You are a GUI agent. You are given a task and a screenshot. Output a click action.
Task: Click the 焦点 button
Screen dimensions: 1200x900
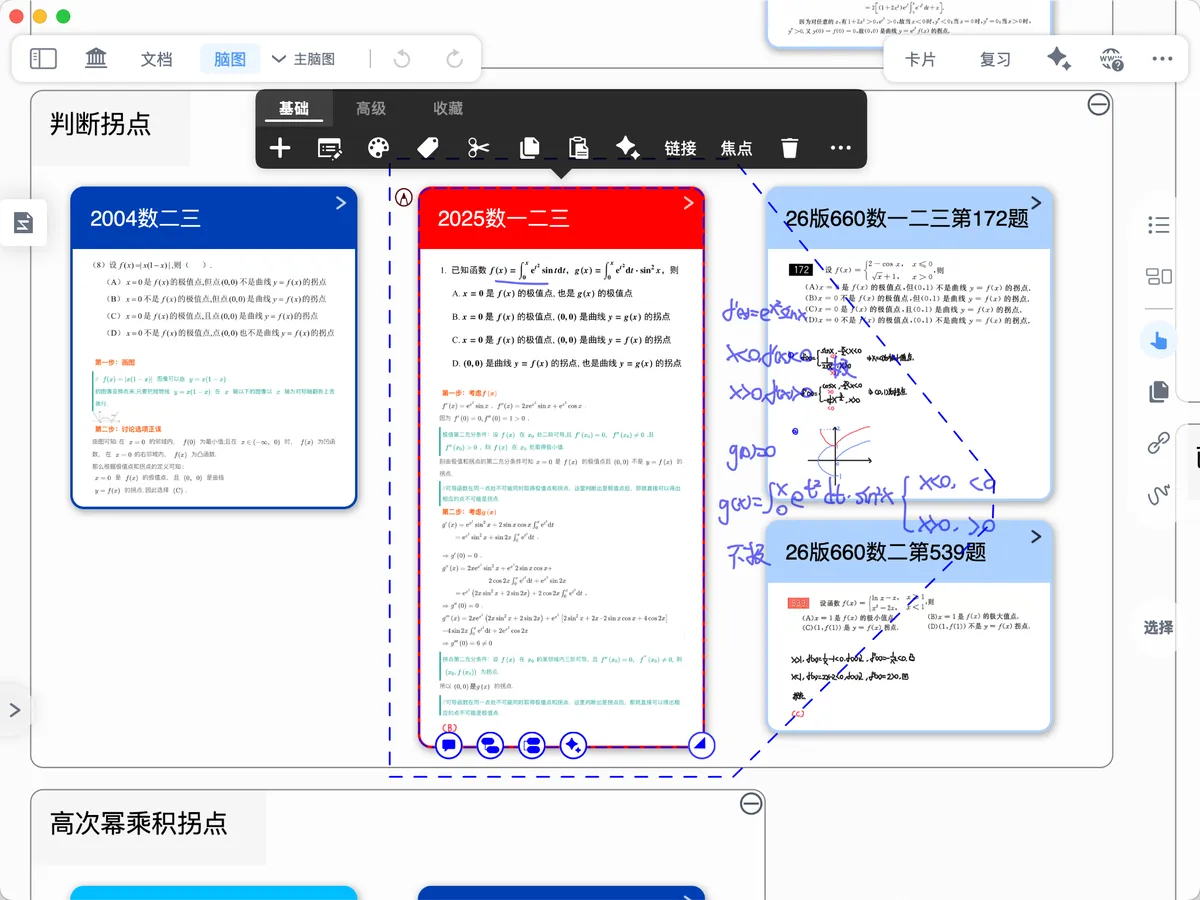(736, 148)
